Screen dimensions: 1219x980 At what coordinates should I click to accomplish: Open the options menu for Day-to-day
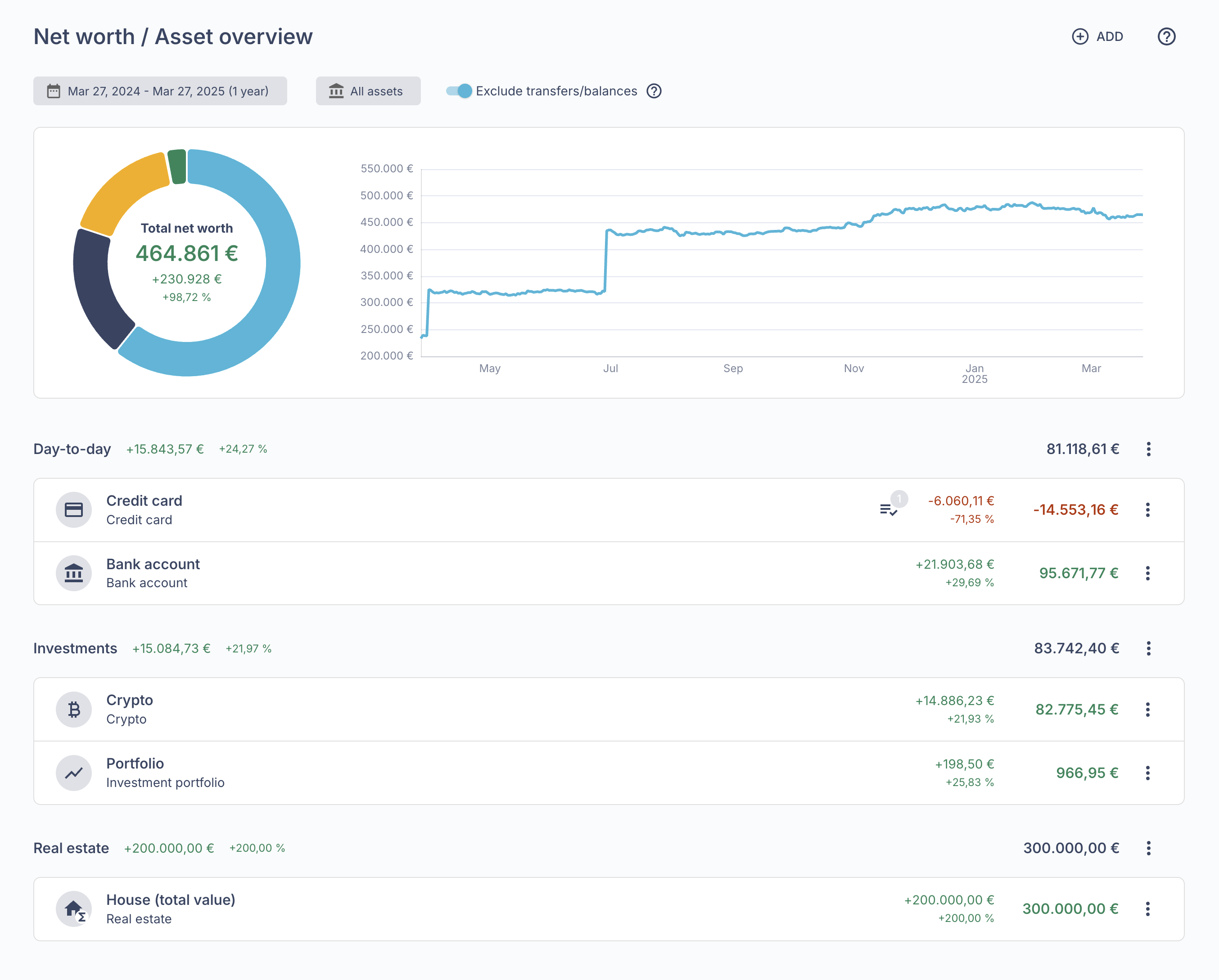(x=1149, y=450)
